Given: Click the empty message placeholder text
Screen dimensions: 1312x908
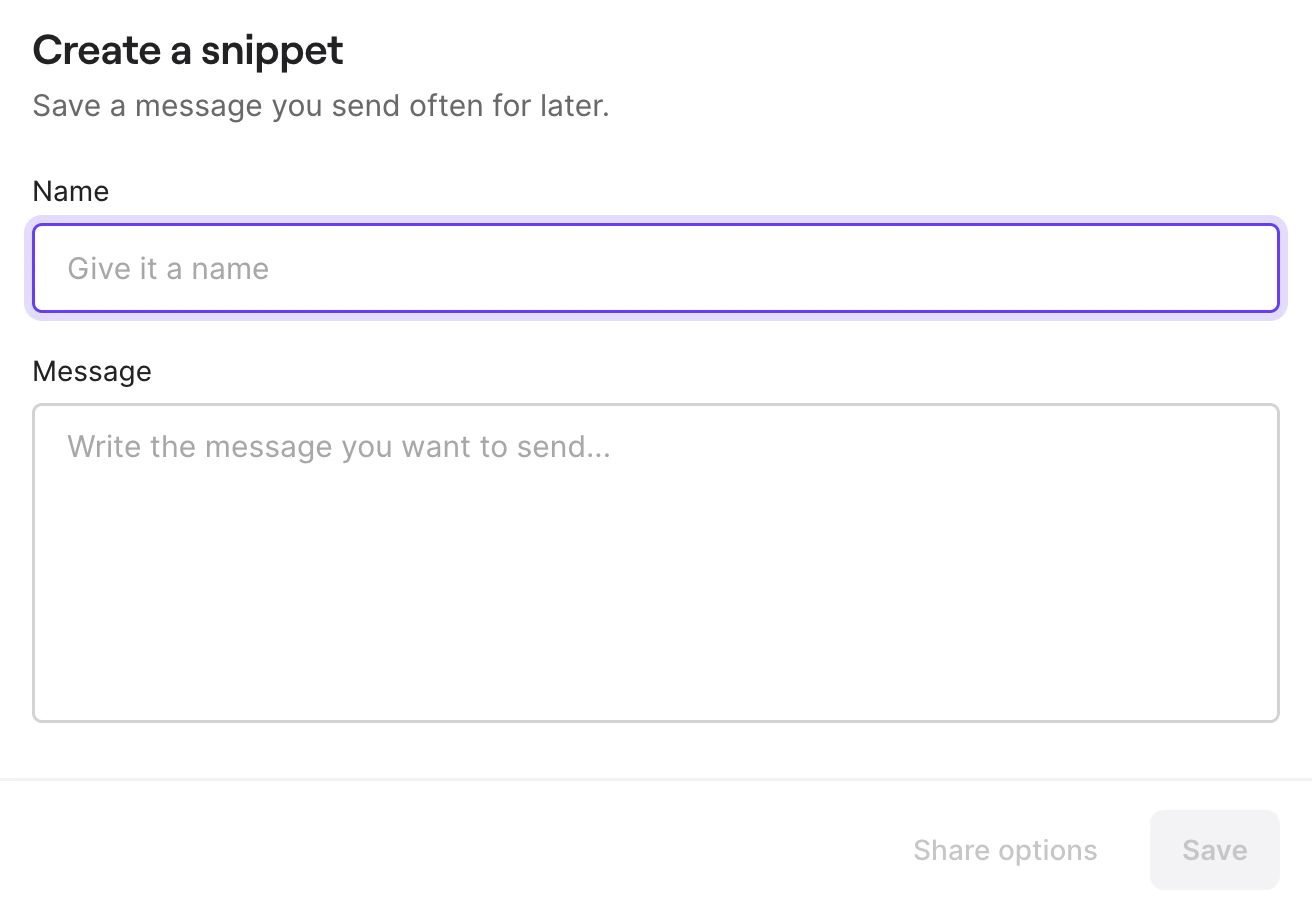Looking at the screenshot, I should tap(338, 446).
